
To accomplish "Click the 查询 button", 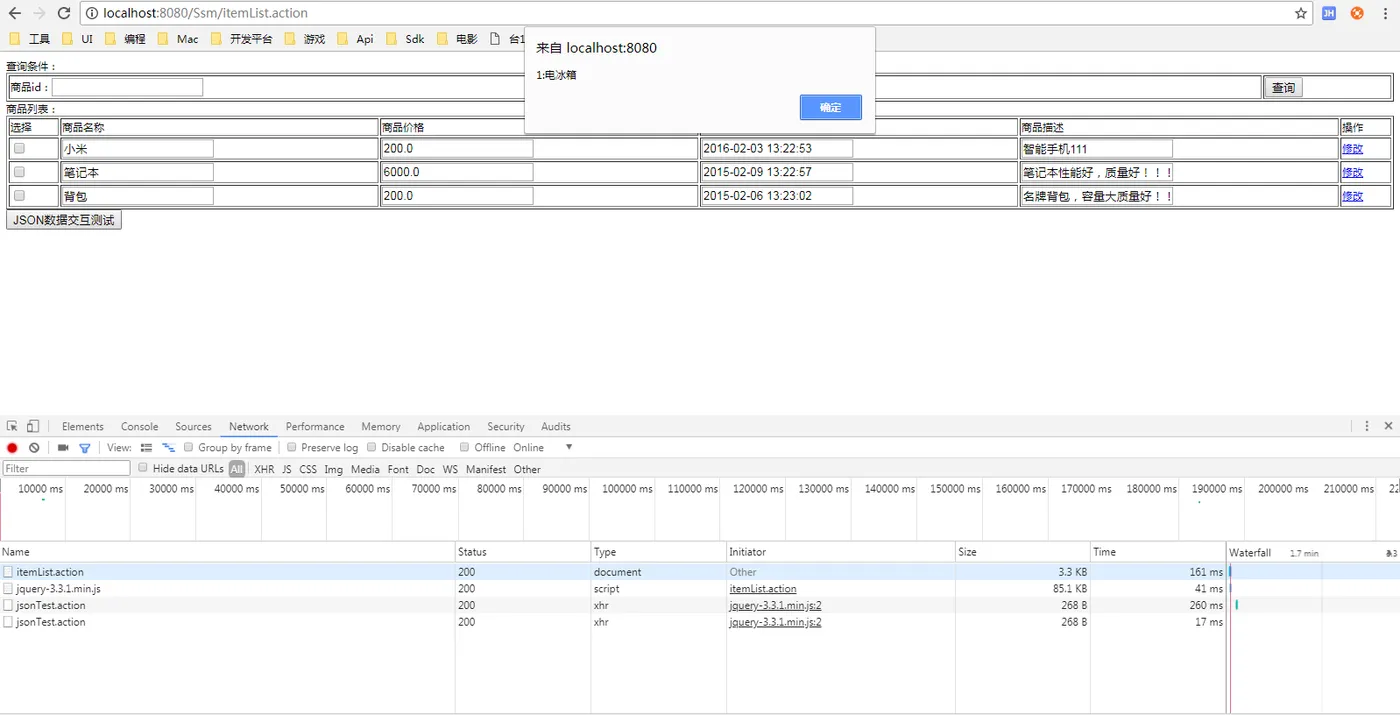I will pos(1283,88).
